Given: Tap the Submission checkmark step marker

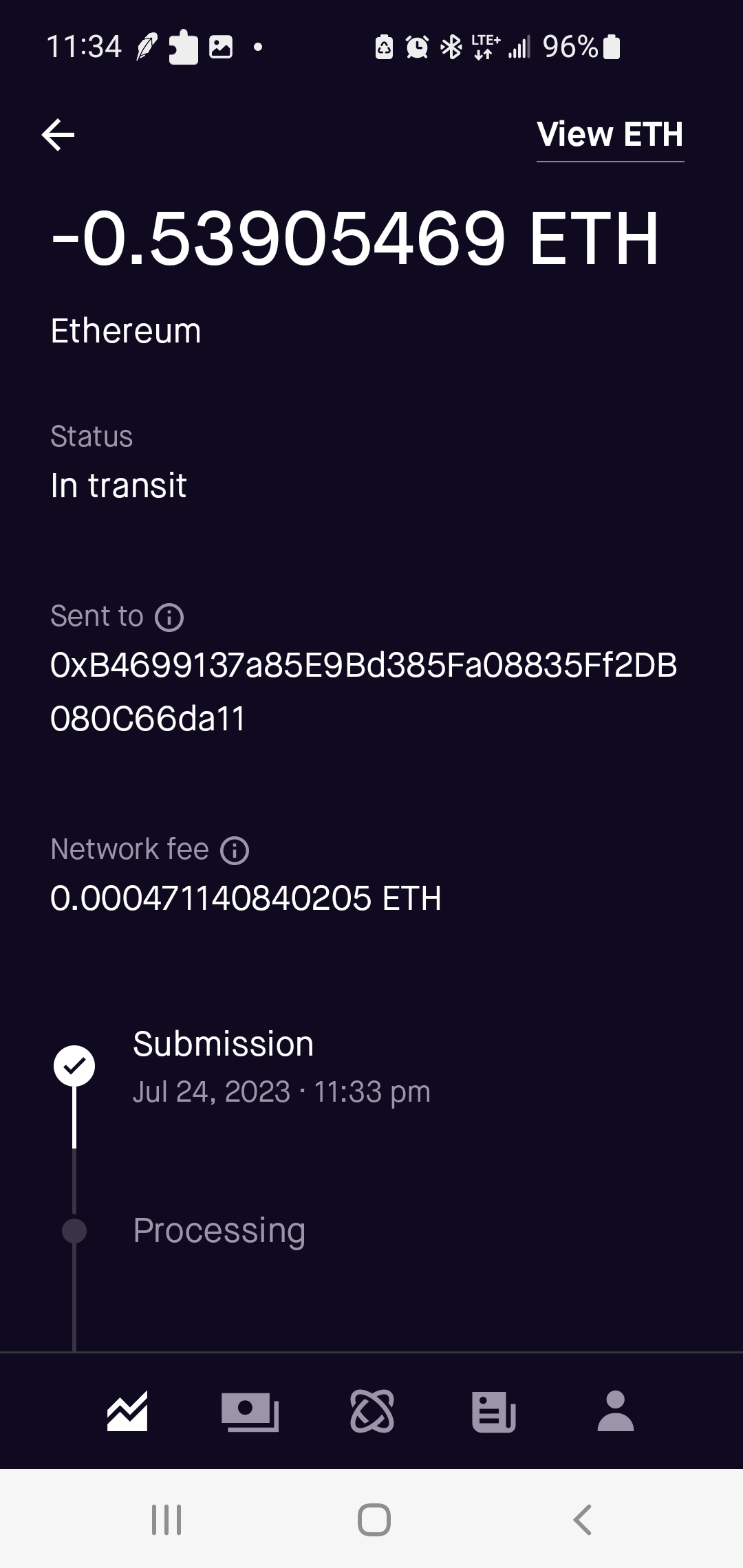Looking at the screenshot, I should (x=74, y=1066).
